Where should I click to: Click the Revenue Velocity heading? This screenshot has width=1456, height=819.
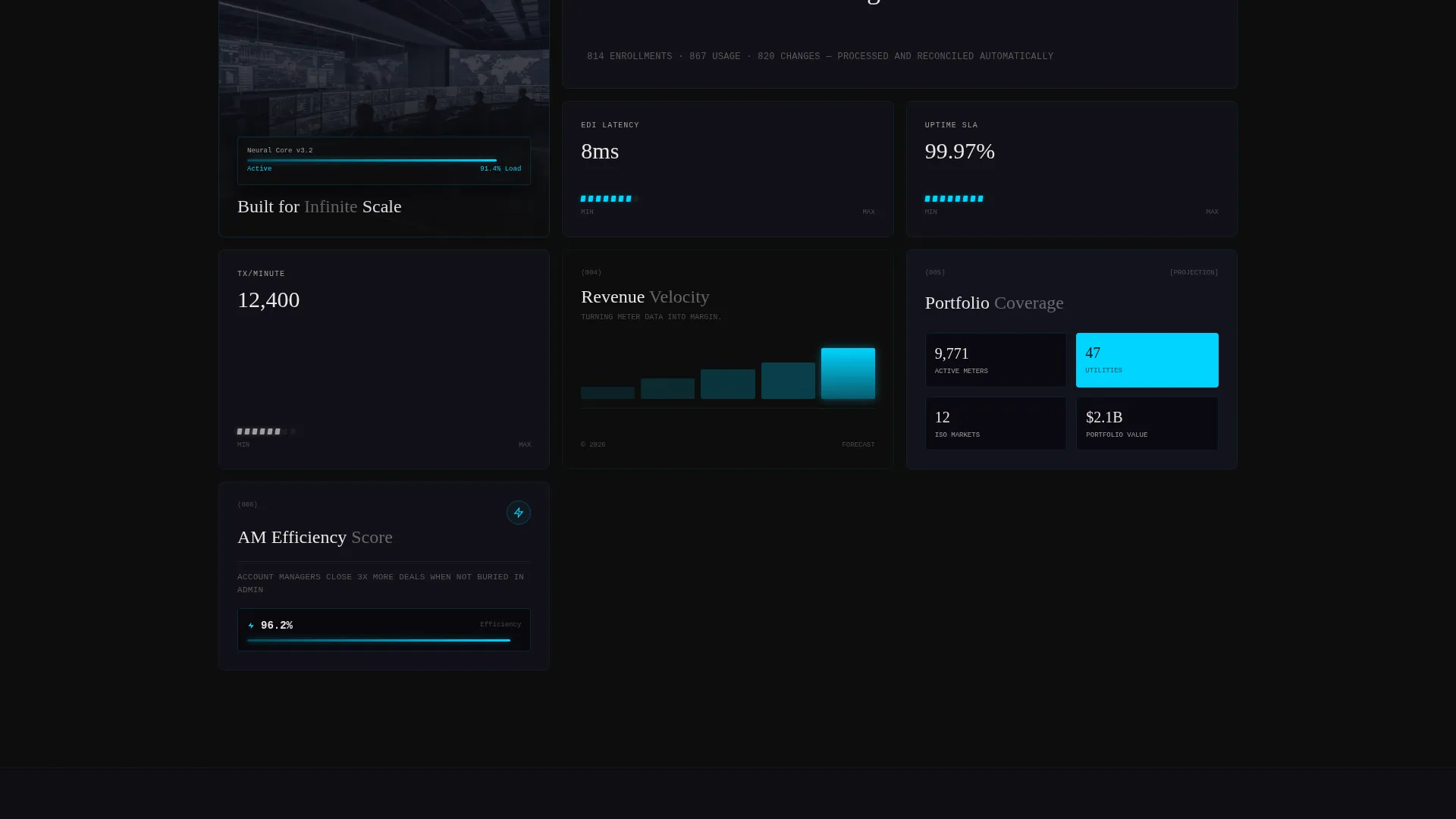tap(645, 297)
